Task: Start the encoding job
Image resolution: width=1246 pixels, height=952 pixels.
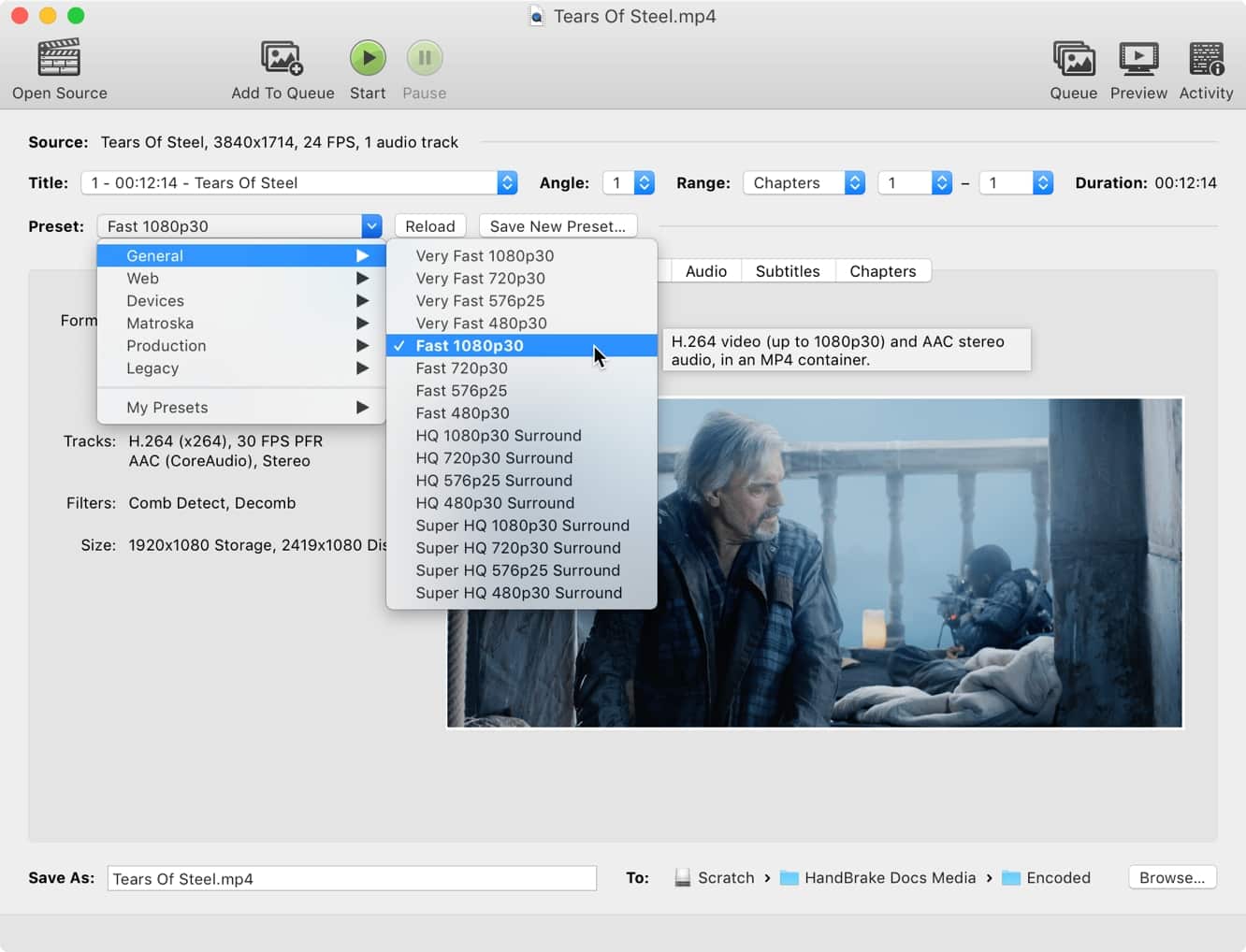Action: pos(368,57)
